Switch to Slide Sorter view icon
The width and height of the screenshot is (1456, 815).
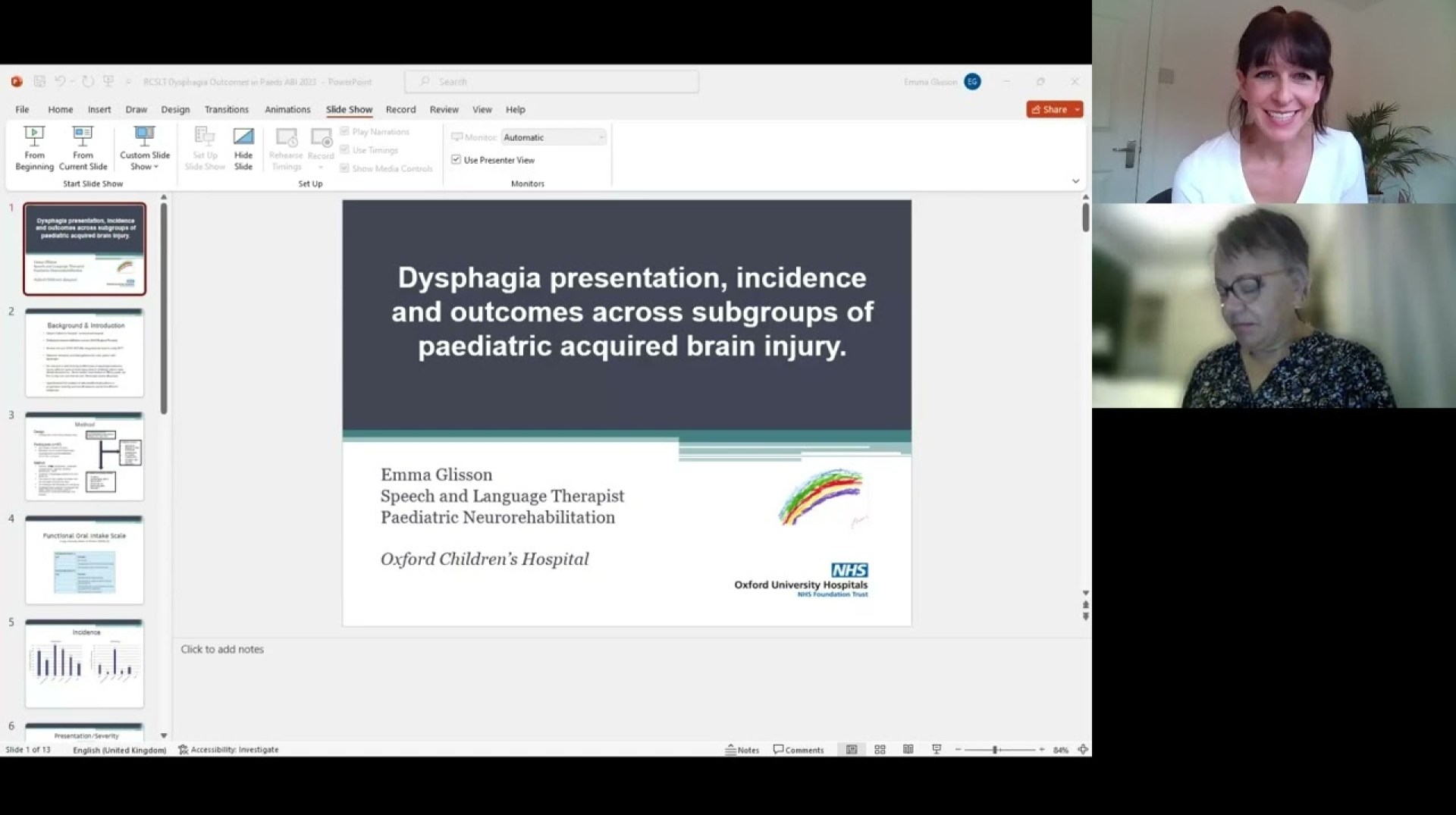[880, 749]
